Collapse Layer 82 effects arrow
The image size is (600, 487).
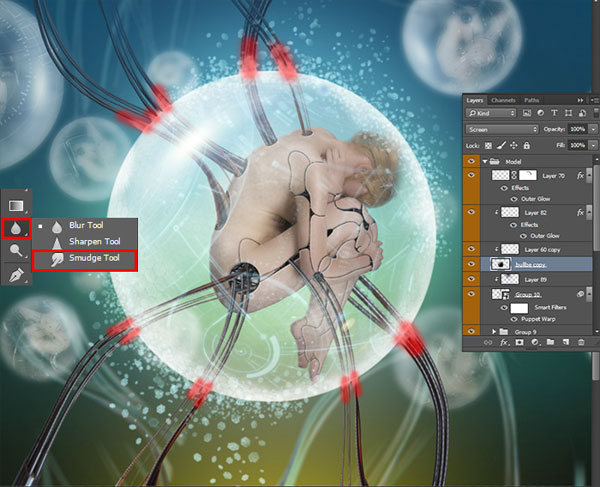pos(590,212)
